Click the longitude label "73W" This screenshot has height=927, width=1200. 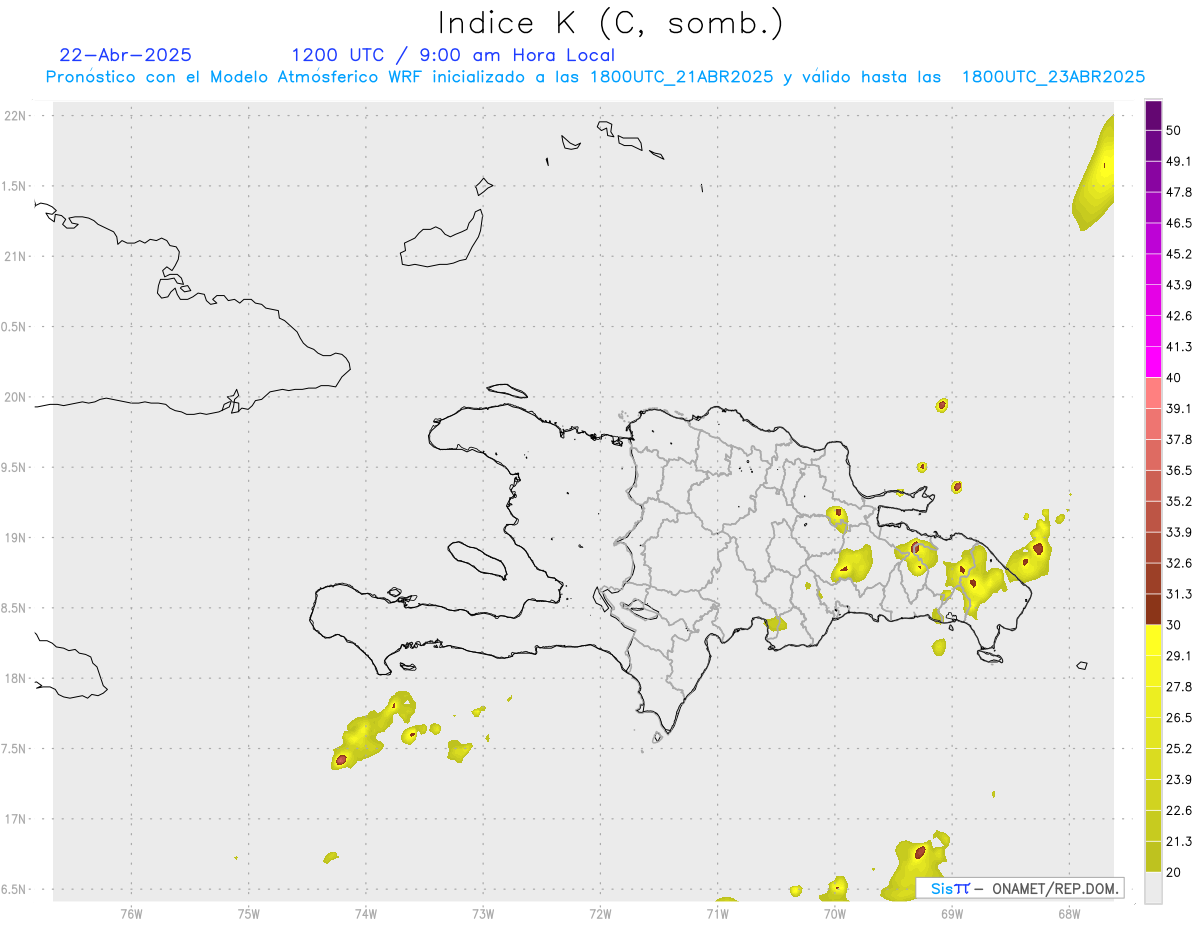[x=483, y=914]
